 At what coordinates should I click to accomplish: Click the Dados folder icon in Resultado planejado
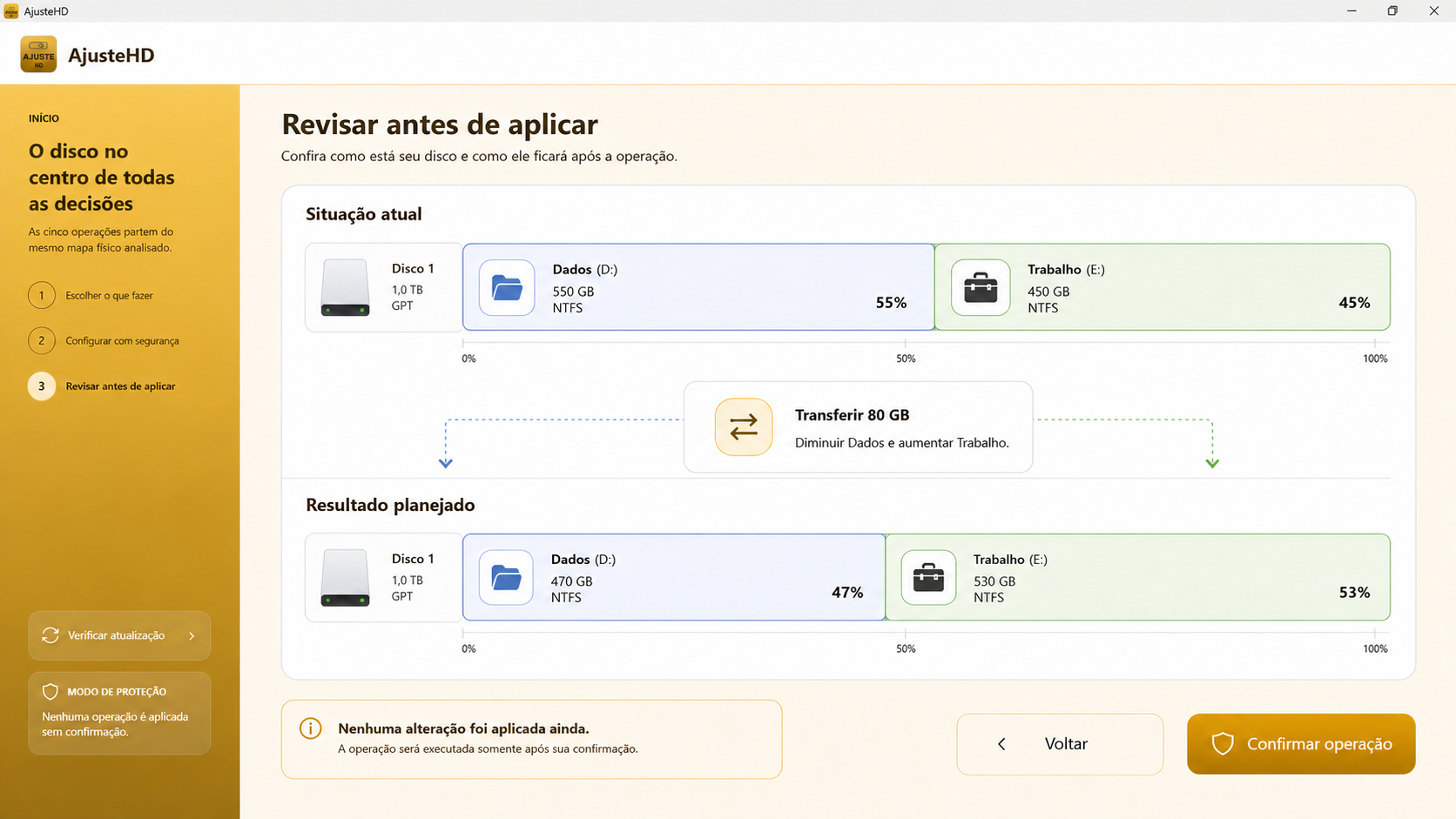tap(506, 577)
